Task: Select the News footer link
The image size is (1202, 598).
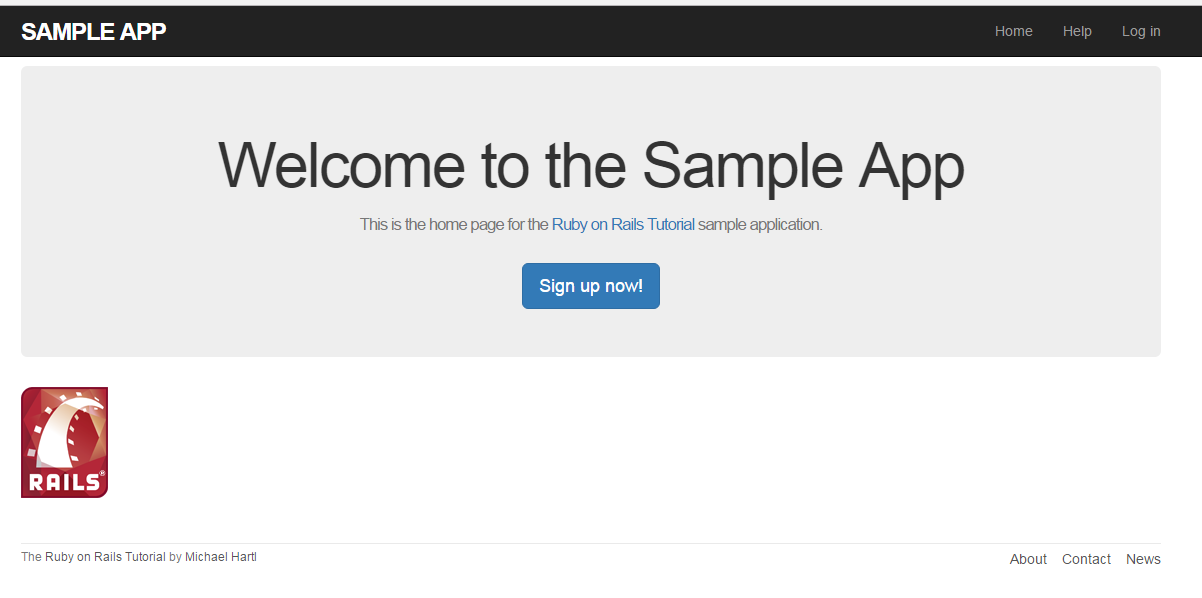Action: [x=1143, y=560]
